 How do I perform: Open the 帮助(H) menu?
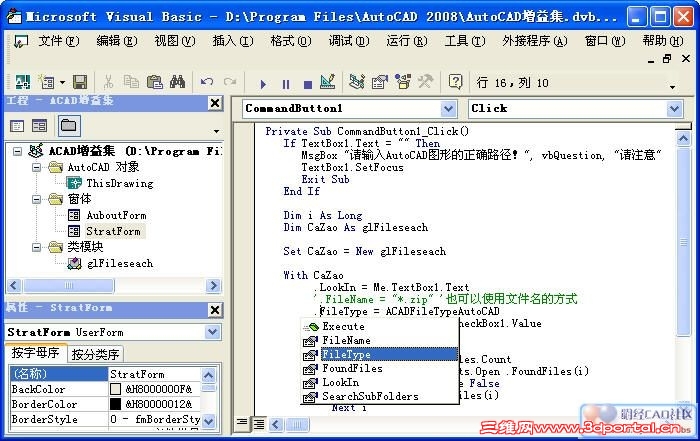pos(663,41)
